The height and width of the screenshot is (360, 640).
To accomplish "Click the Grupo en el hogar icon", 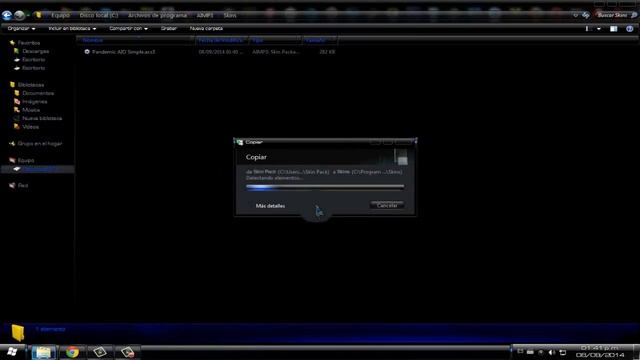I will [12, 144].
